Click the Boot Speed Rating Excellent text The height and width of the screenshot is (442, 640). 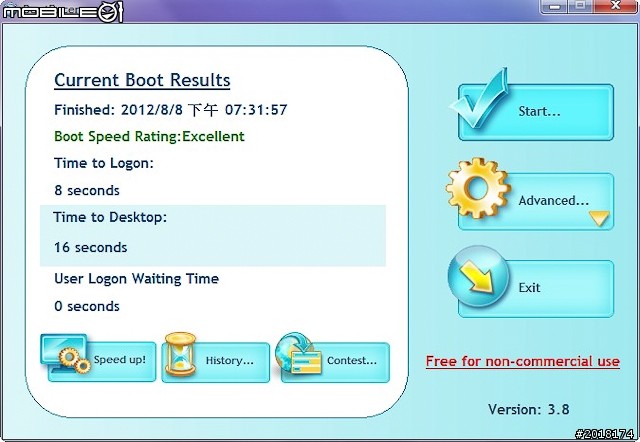pyautogui.click(x=149, y=136)
